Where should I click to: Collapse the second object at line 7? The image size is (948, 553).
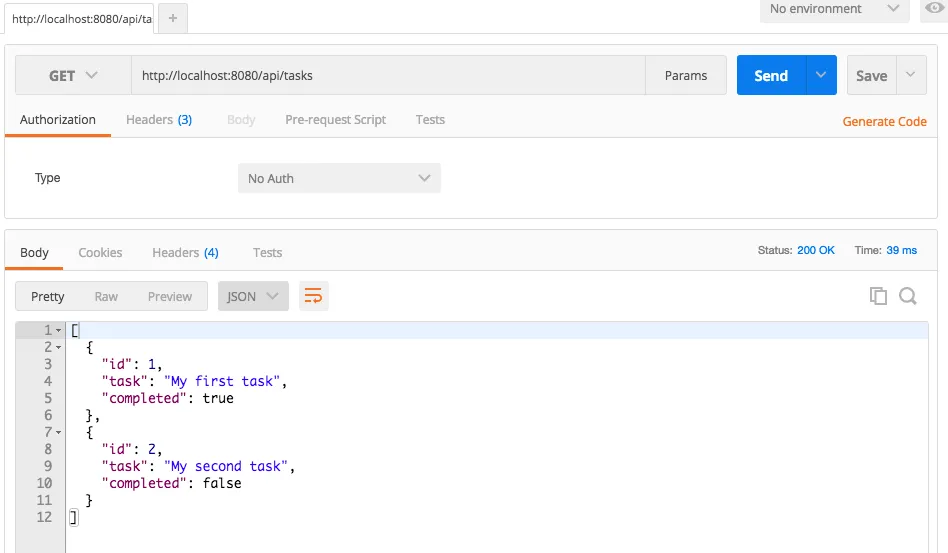[59, 432]
